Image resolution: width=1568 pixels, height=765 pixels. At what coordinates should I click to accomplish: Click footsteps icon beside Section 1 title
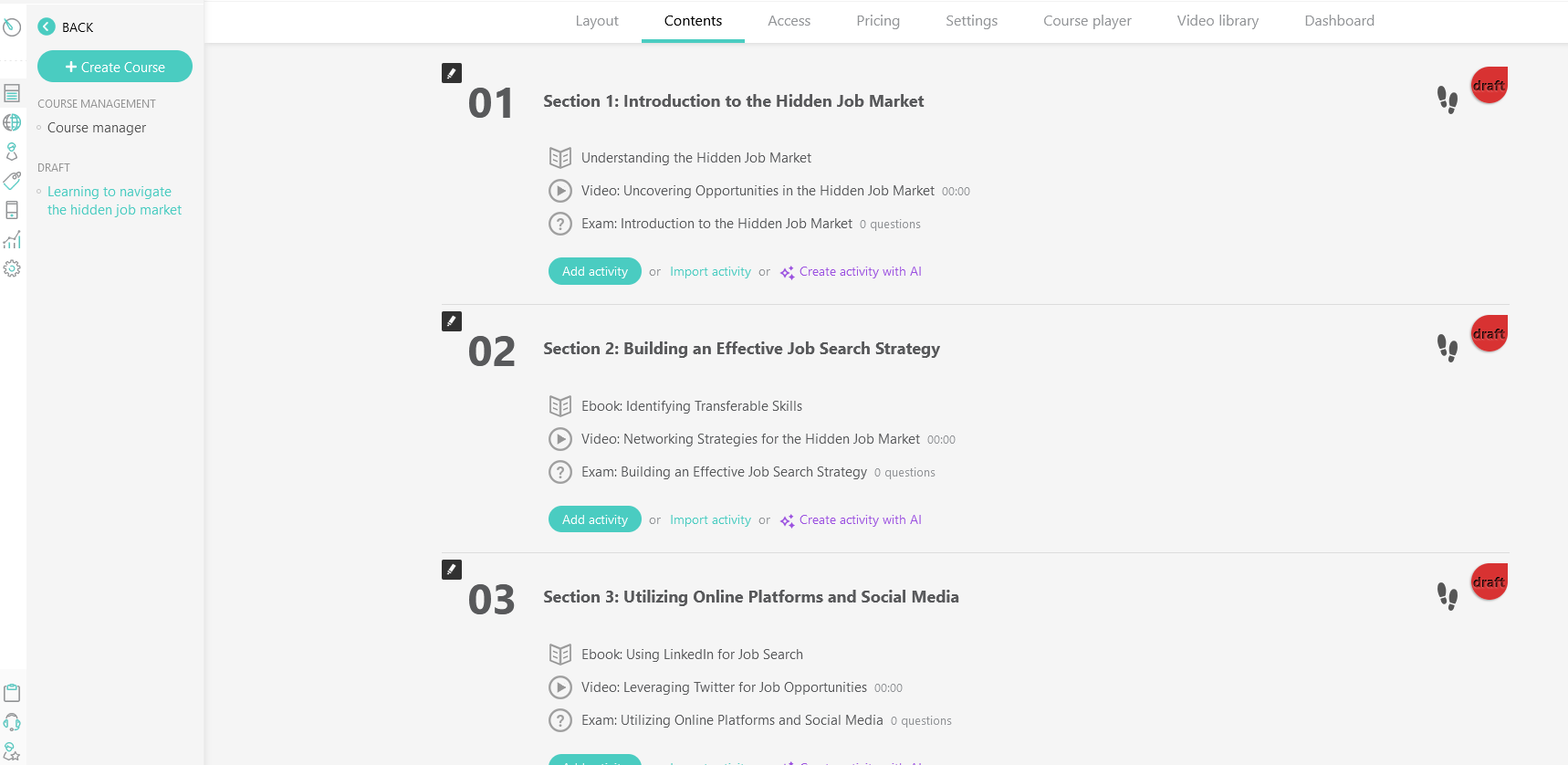pyautogui.click(x=1448, y=100)
